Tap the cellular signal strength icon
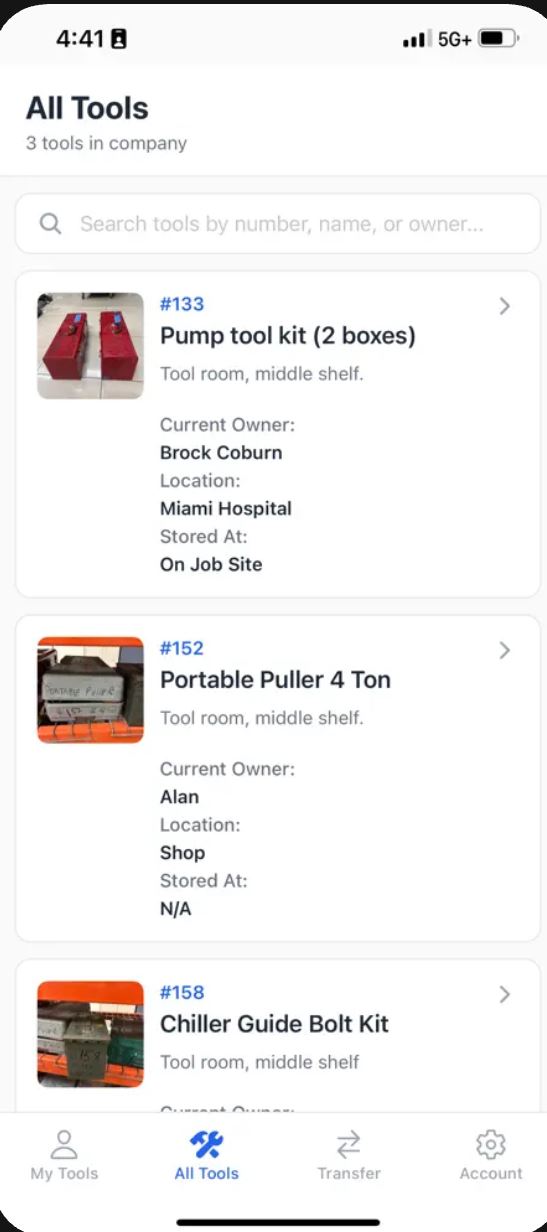Image resolution: width=547 pixels, height=1232 pixels. click(x=416, y=39)
